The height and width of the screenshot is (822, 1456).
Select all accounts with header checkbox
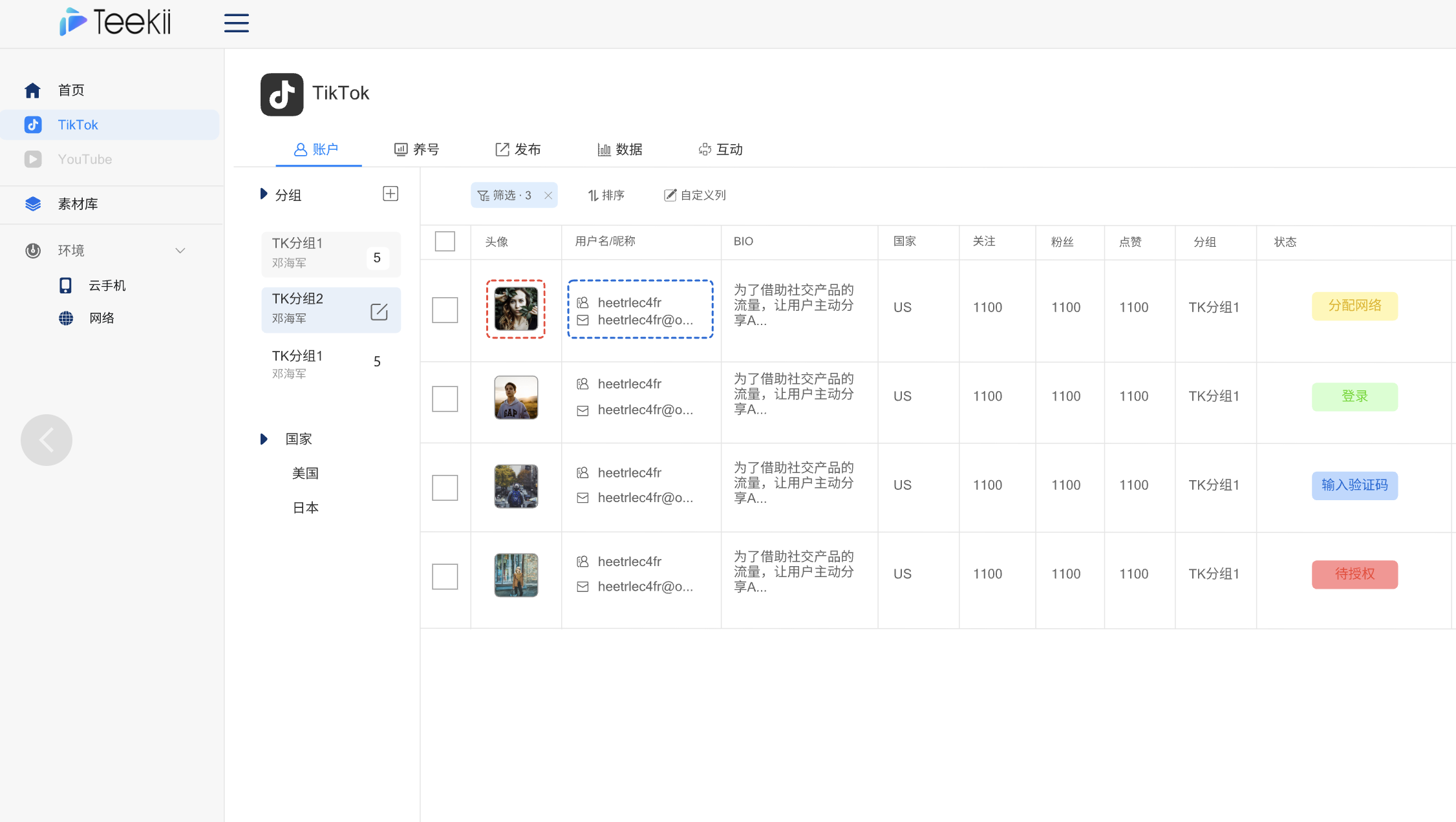tap(445, 241)
